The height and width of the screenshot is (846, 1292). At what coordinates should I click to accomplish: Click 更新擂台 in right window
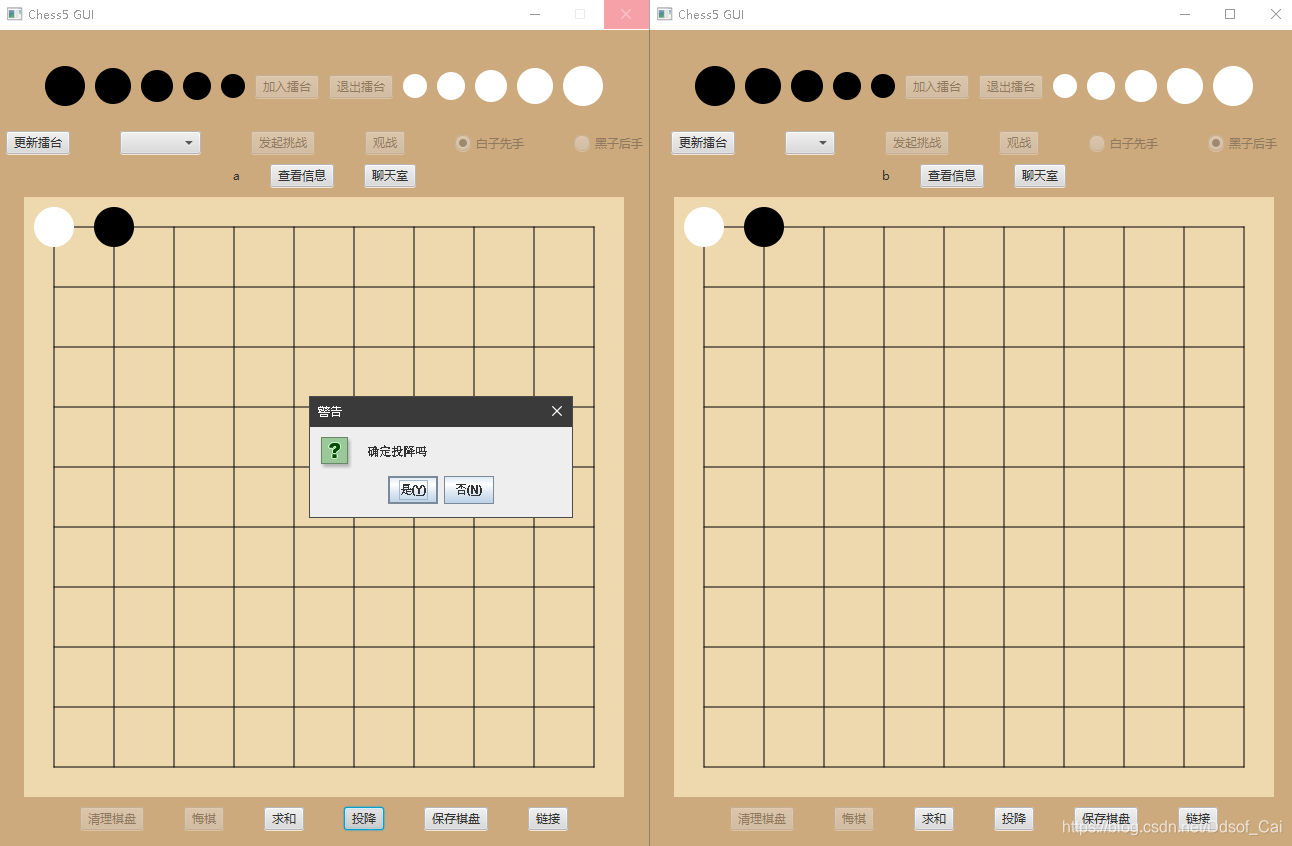click(x=703, y=143)
